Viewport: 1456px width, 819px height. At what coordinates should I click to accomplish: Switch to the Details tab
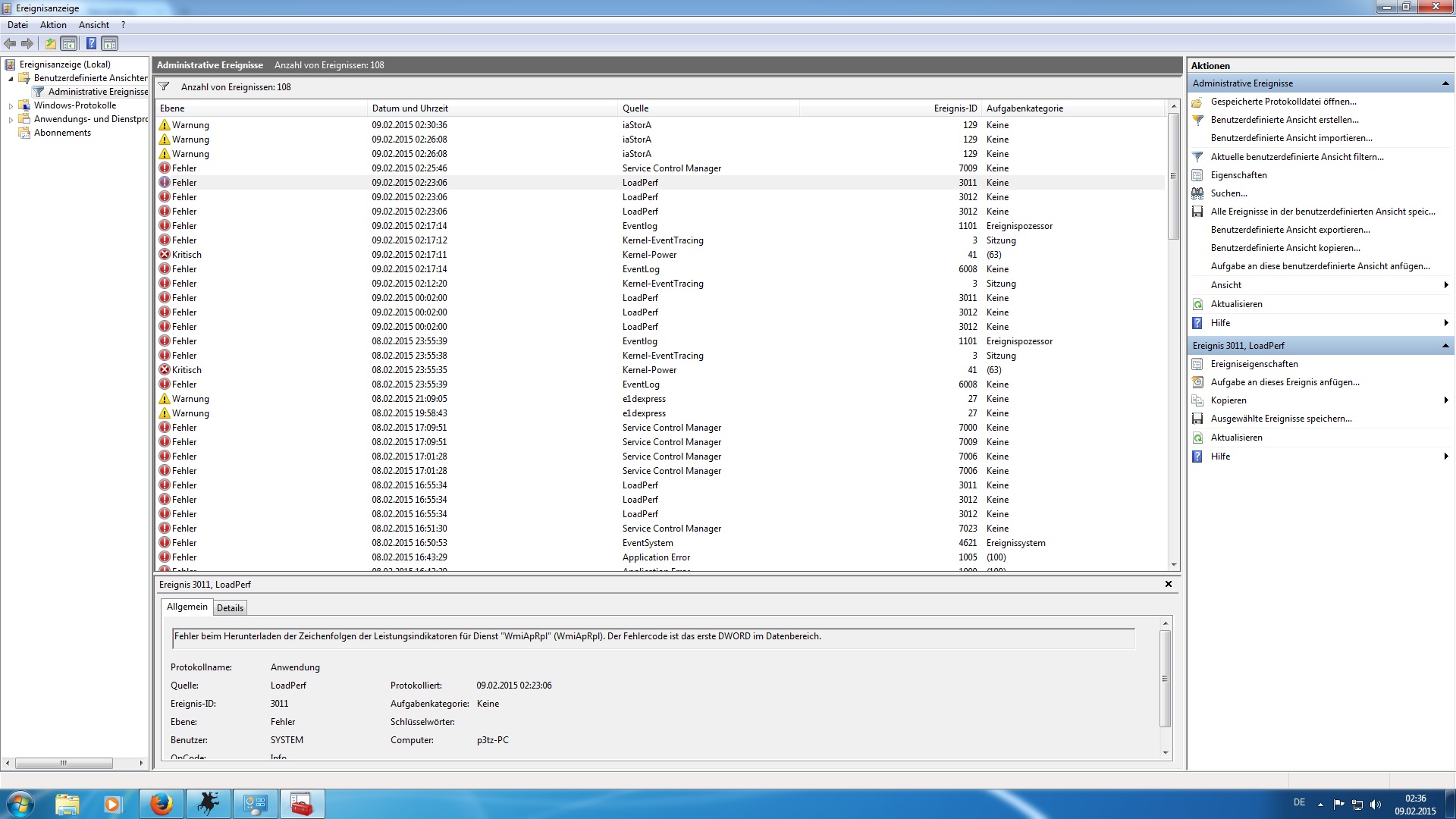click(230, 608)
